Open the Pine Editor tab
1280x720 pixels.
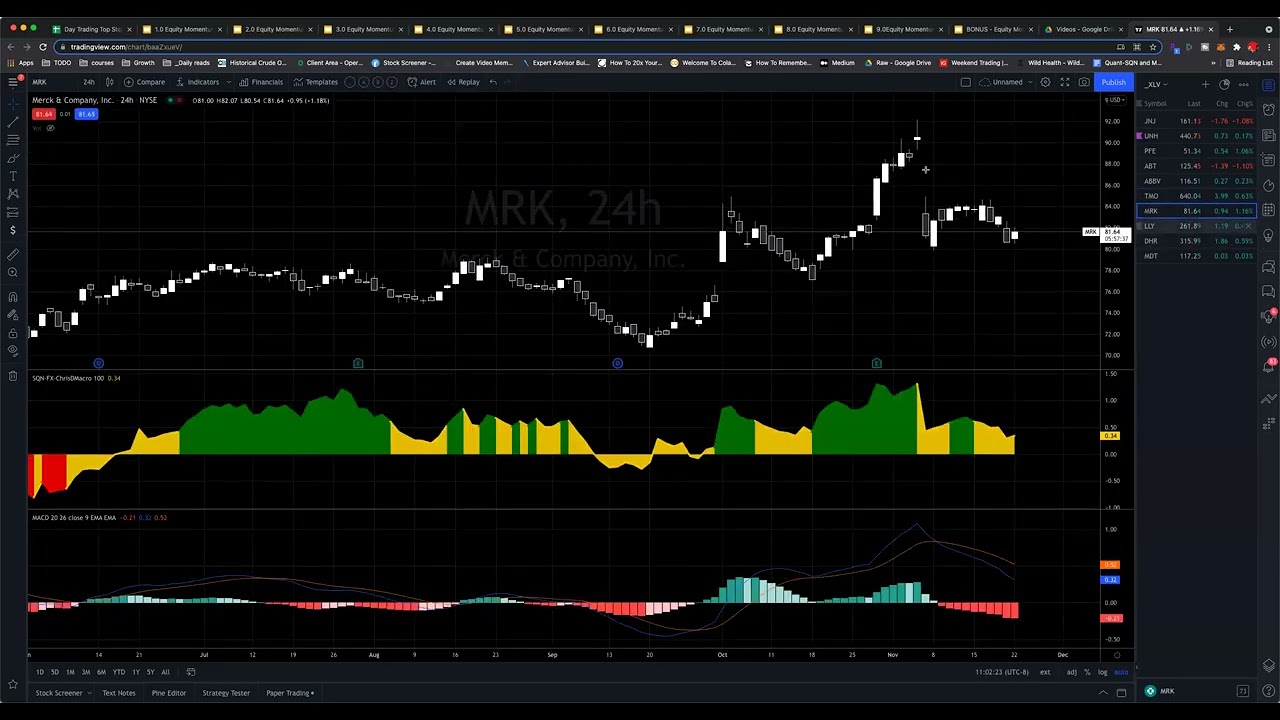point(169,693)
